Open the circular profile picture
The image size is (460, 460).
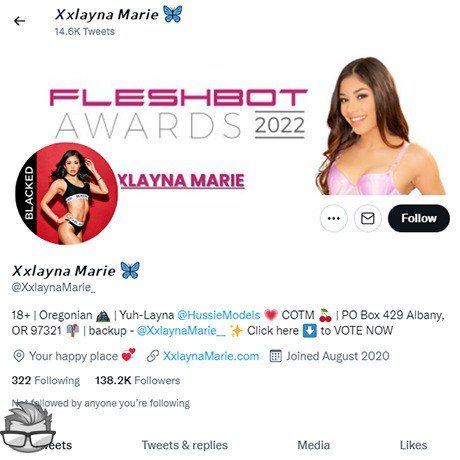67,193
